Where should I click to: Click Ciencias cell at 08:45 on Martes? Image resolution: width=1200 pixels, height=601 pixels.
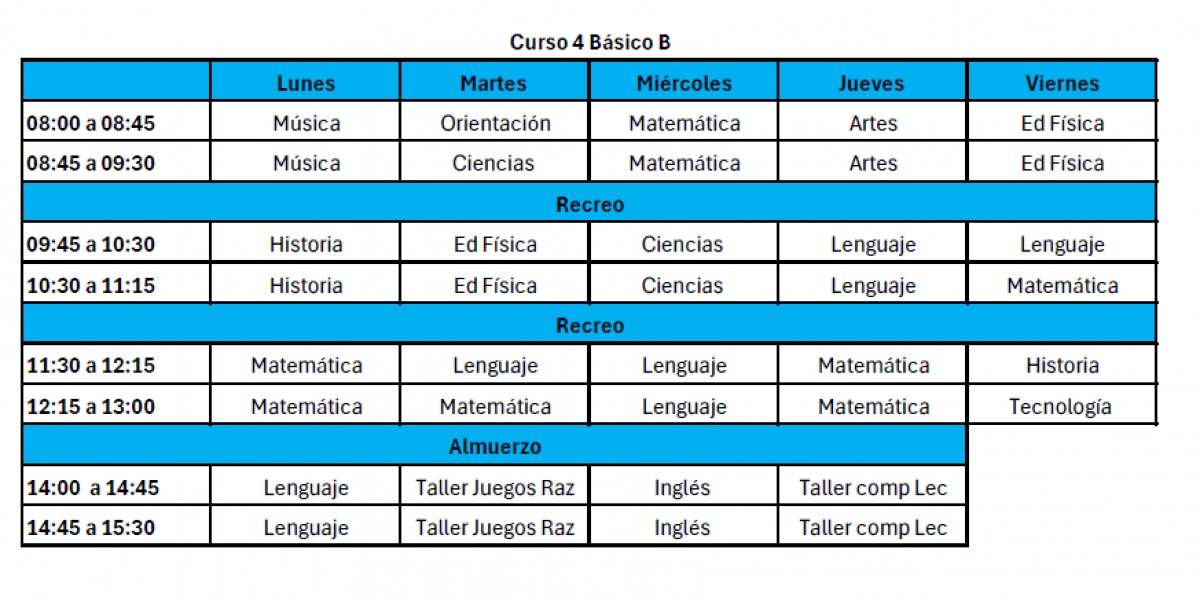(495, 162)
